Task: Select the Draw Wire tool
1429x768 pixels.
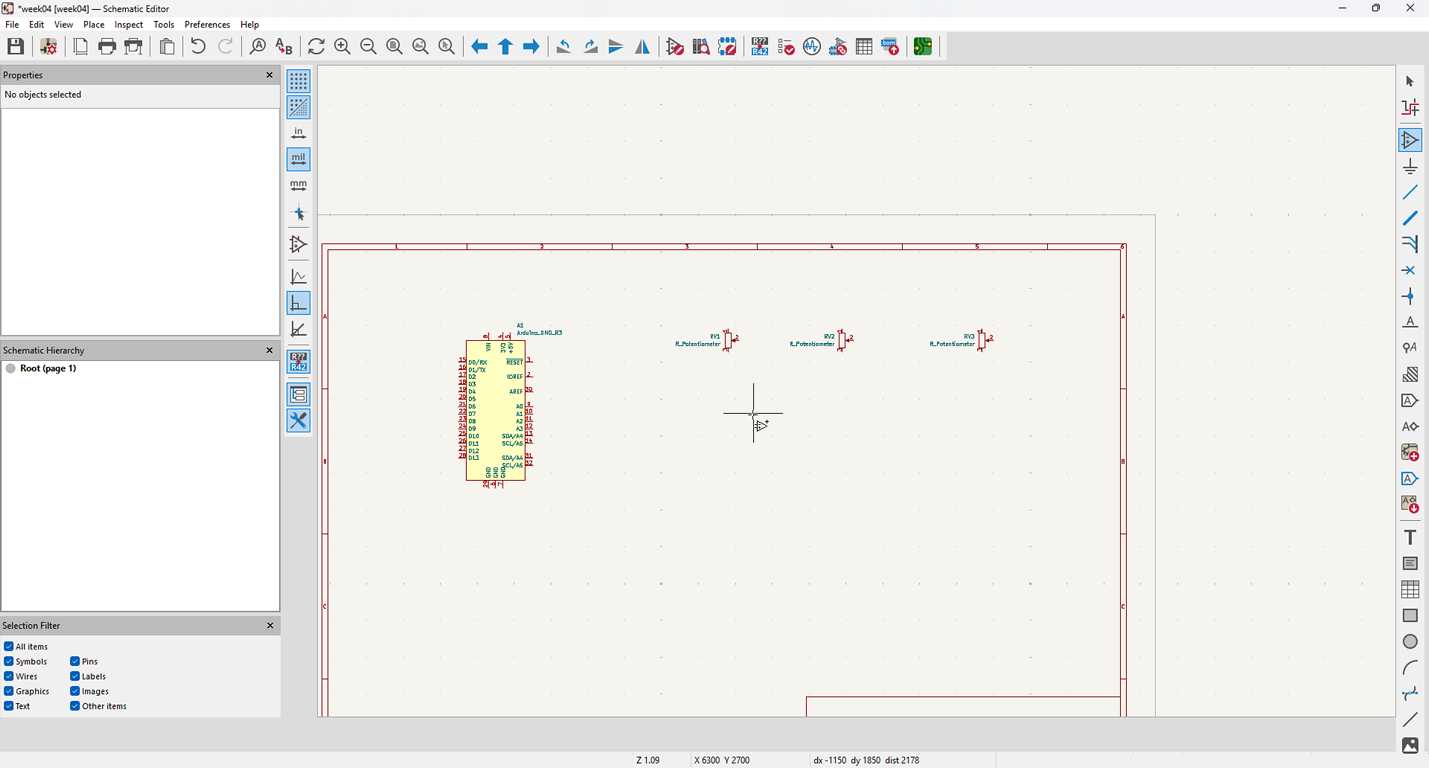Action: (1410, 192)
